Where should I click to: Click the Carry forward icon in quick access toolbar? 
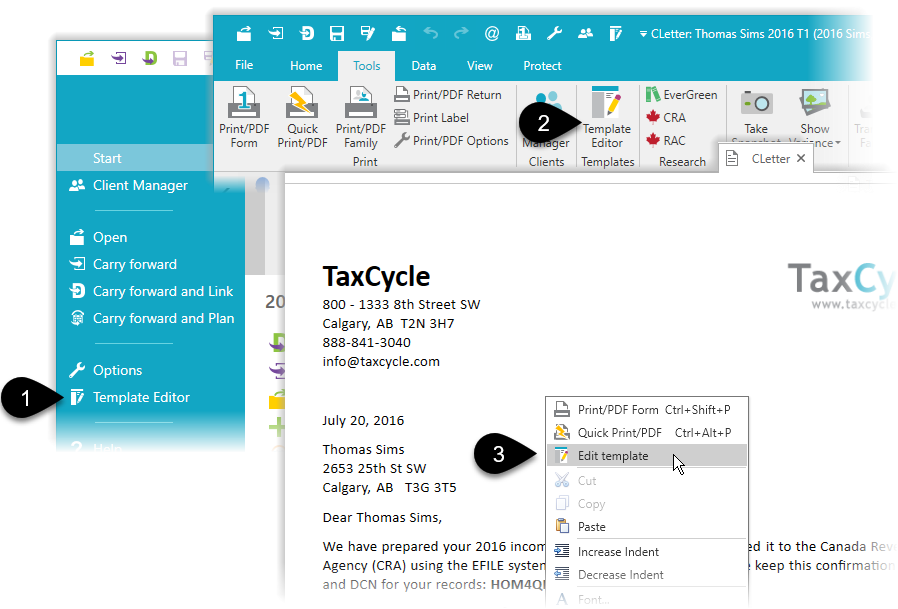pos(275,34)
